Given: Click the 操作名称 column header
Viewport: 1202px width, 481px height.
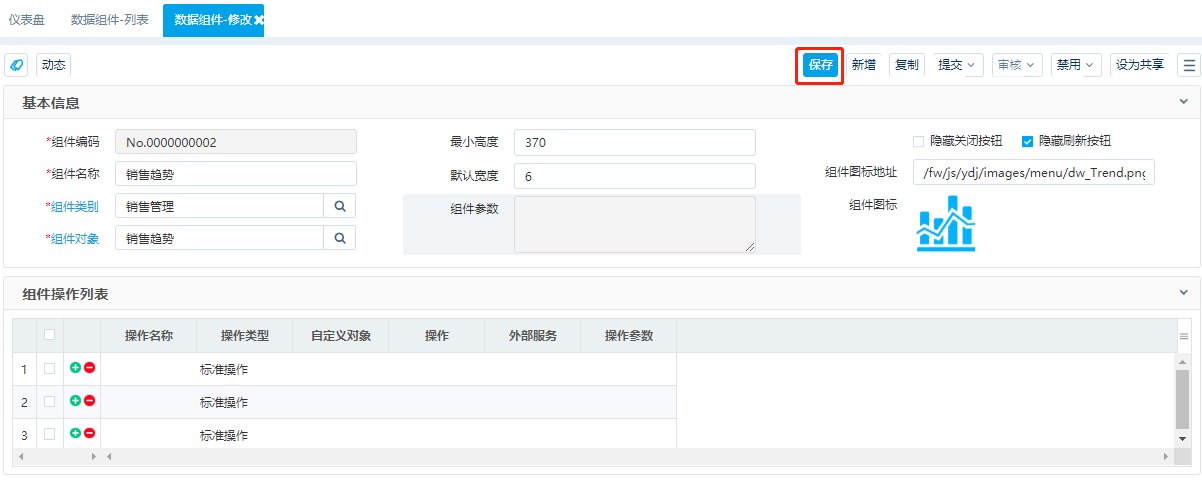Looking at the screenshot, I should (x=149, y=336).
